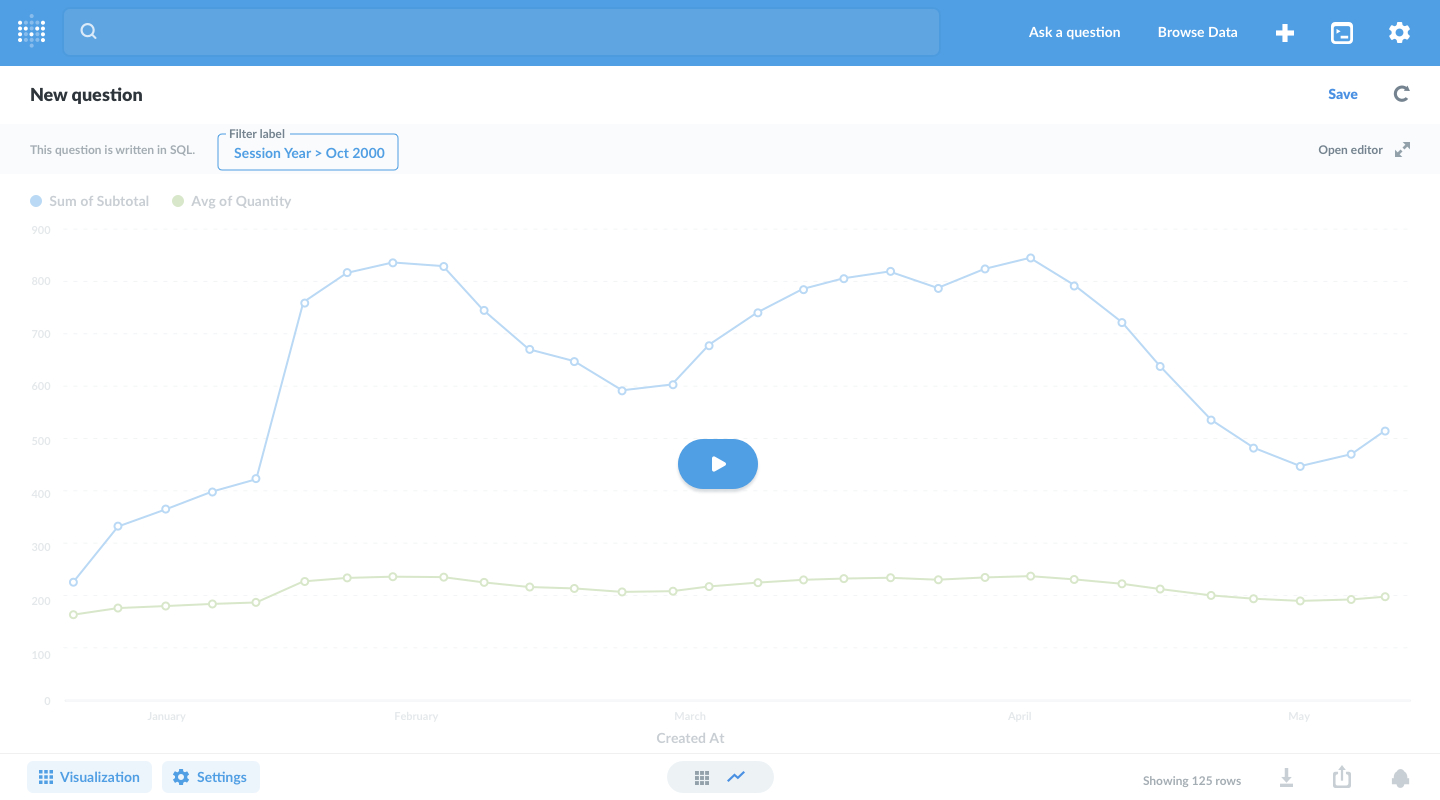Switch to table view with the grid toggle
This screenshot has height=800, width=1440.
[x=702, y=776]
